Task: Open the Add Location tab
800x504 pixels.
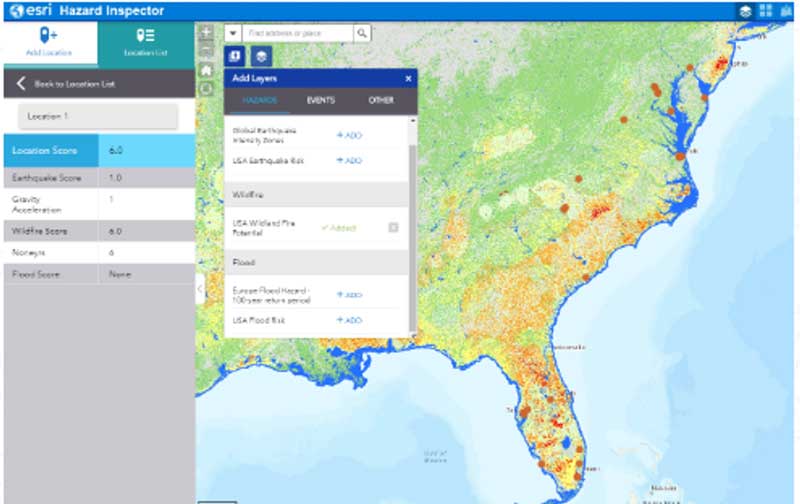Action: 48,42
